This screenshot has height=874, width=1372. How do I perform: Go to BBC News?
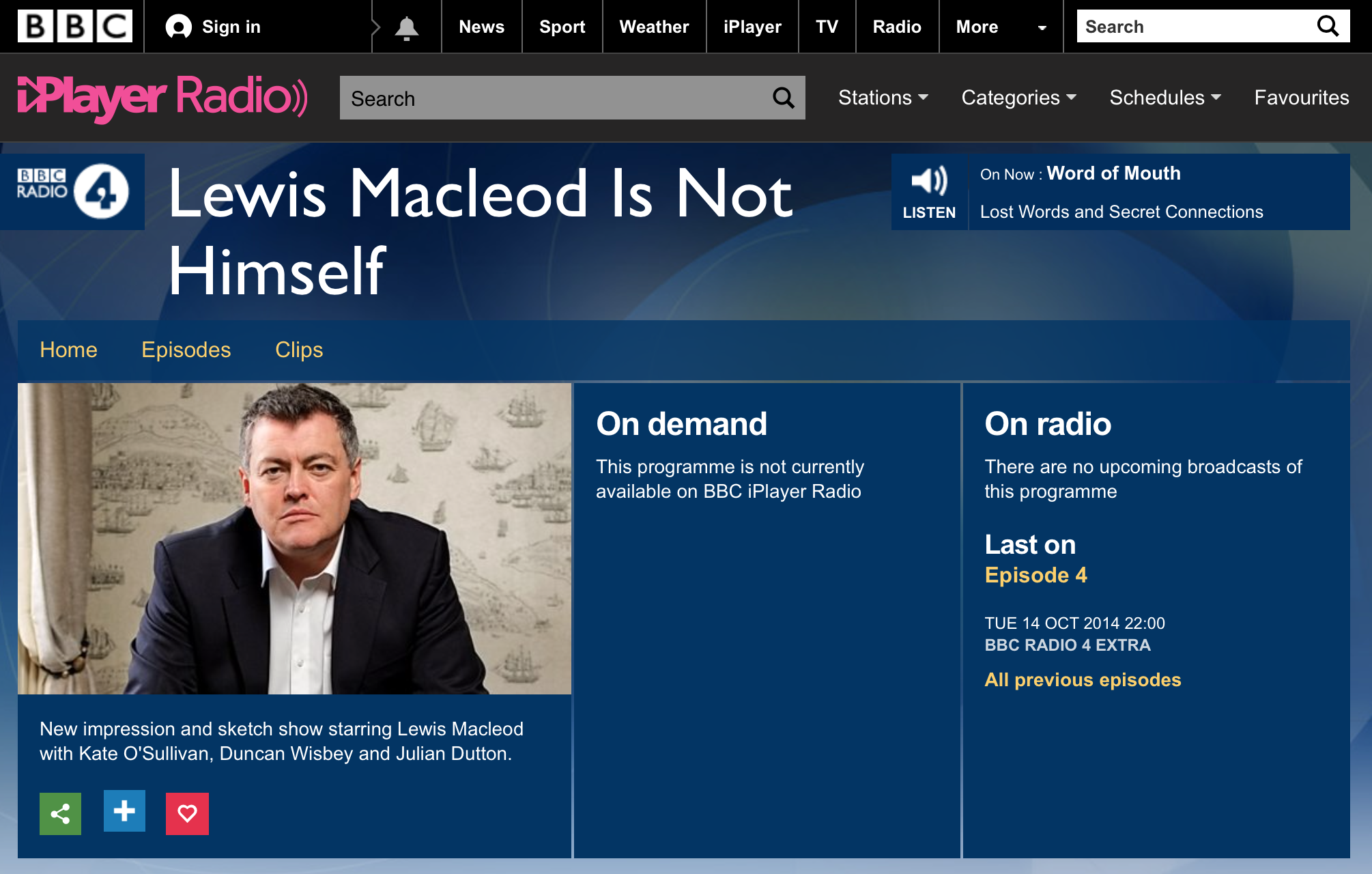[482, 27]
